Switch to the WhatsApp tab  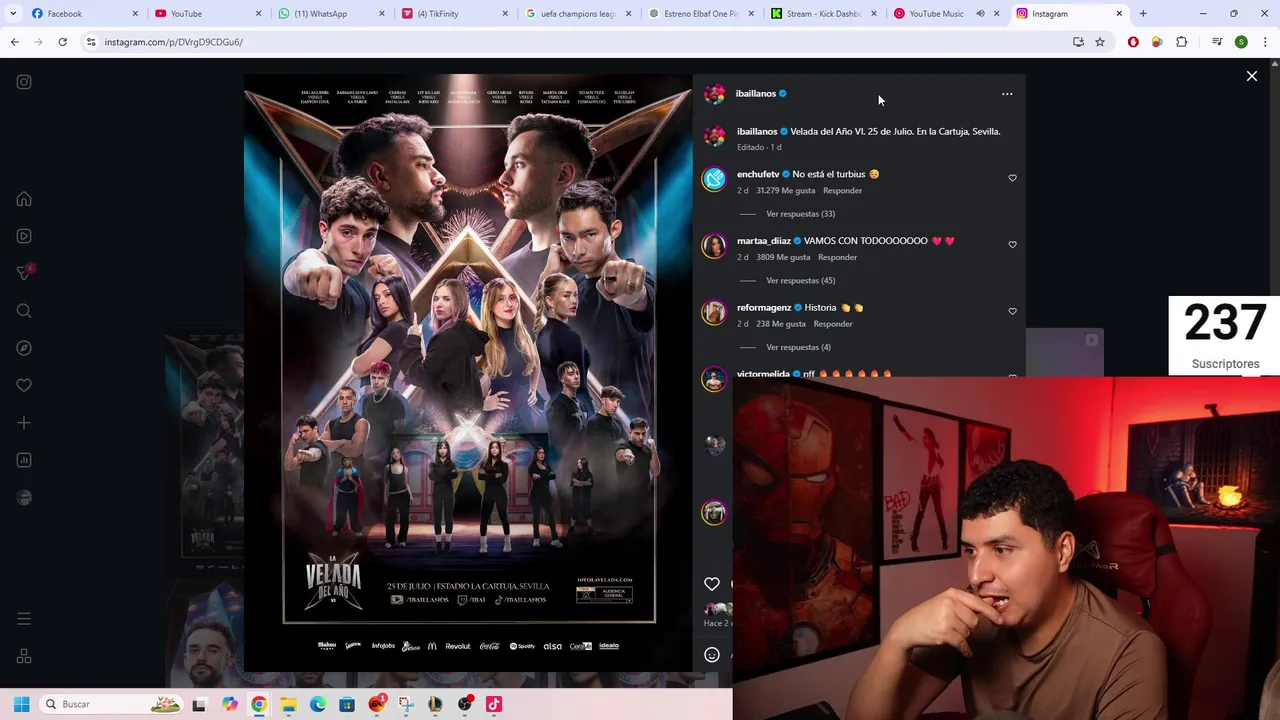click(332, 14)
